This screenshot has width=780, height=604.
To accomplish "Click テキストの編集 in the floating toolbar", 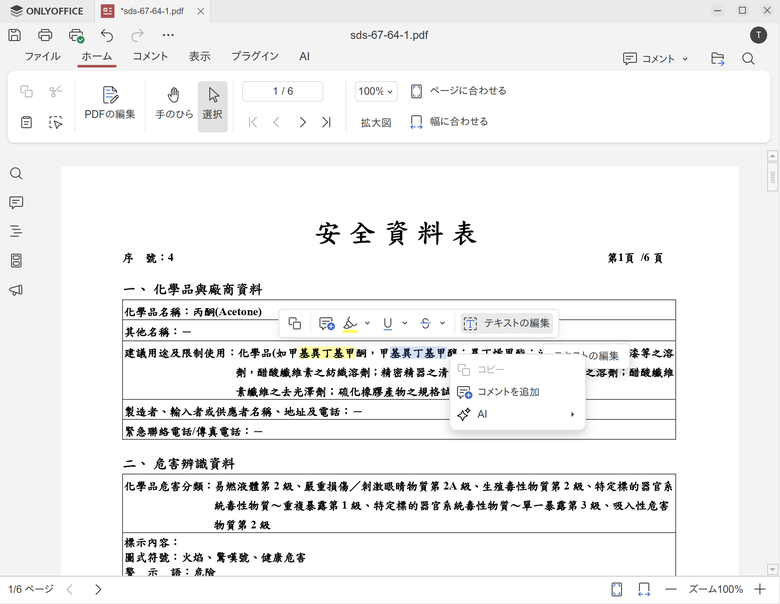I will (506, 323).
